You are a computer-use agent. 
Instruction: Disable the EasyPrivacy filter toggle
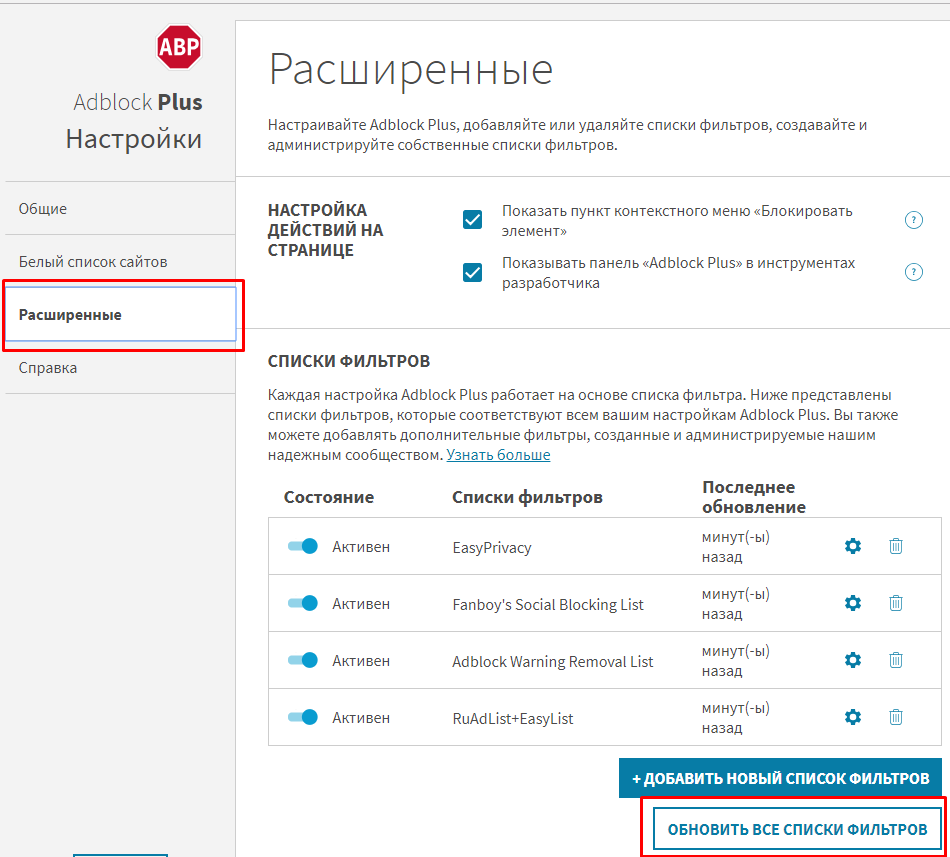pos(302,546)
